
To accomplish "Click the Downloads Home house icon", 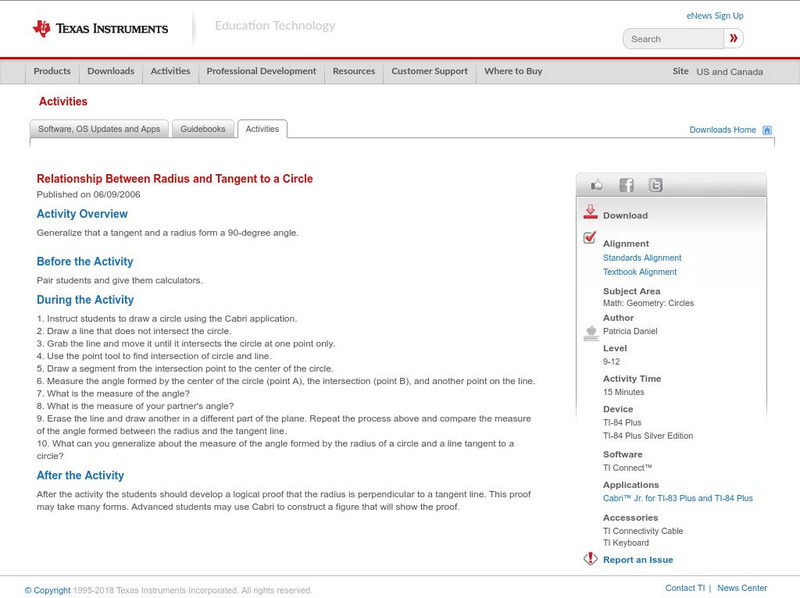I will 767,130.
